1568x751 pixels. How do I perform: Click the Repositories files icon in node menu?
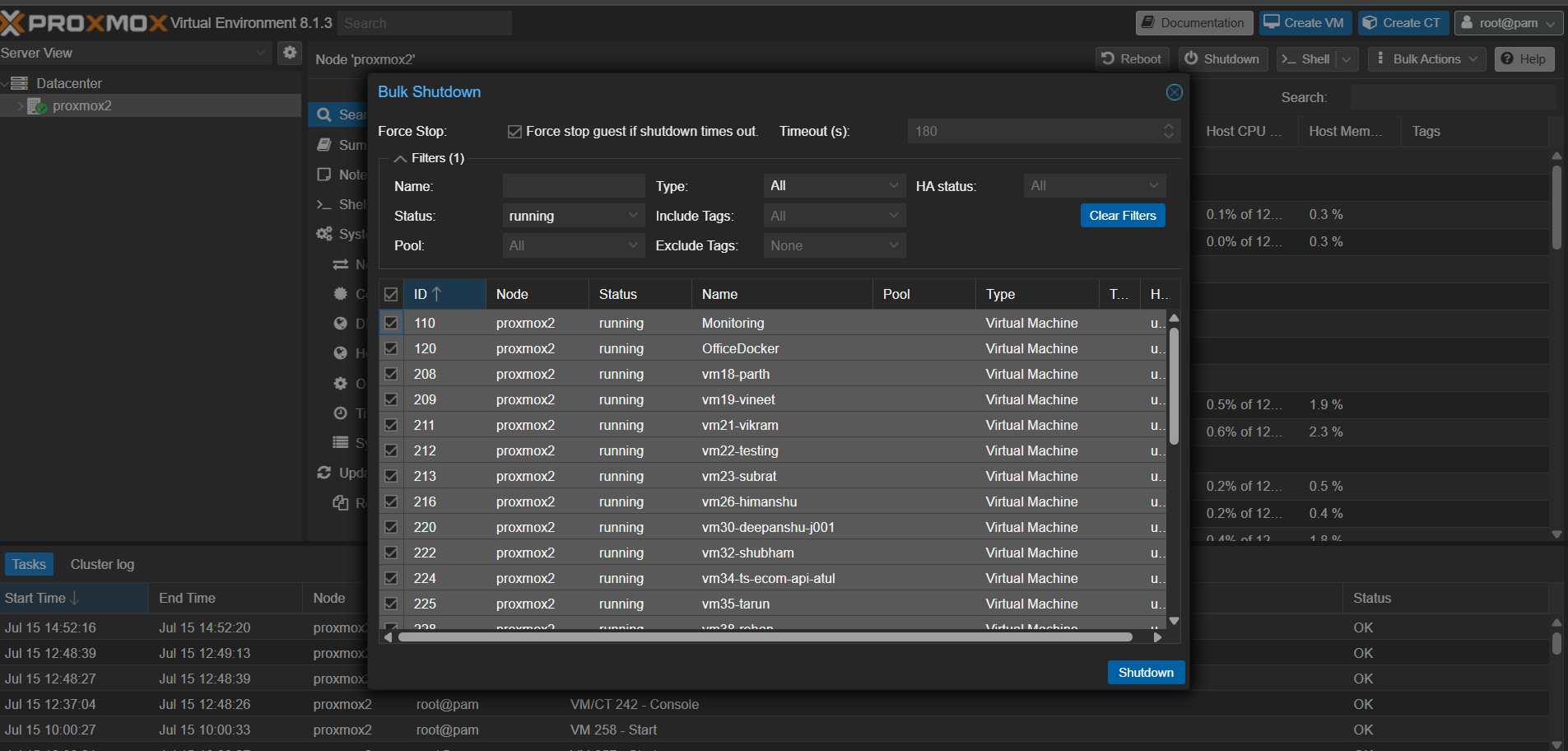(x=340, y=502)
